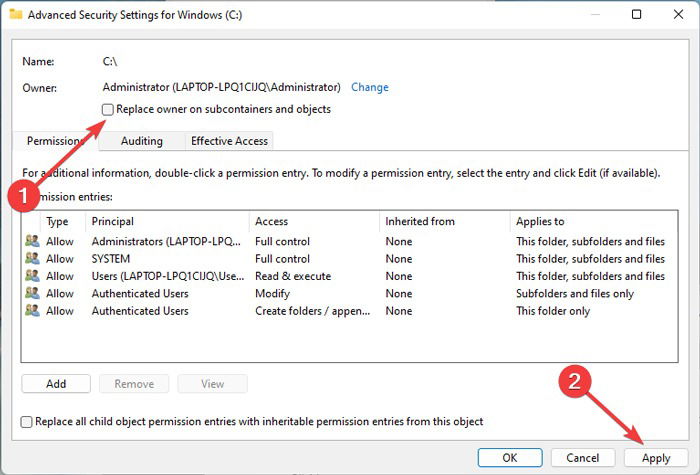This screenshot has width=700, height=475.
Task: Switch to the Auditing tab
Action: coord(142,141)
